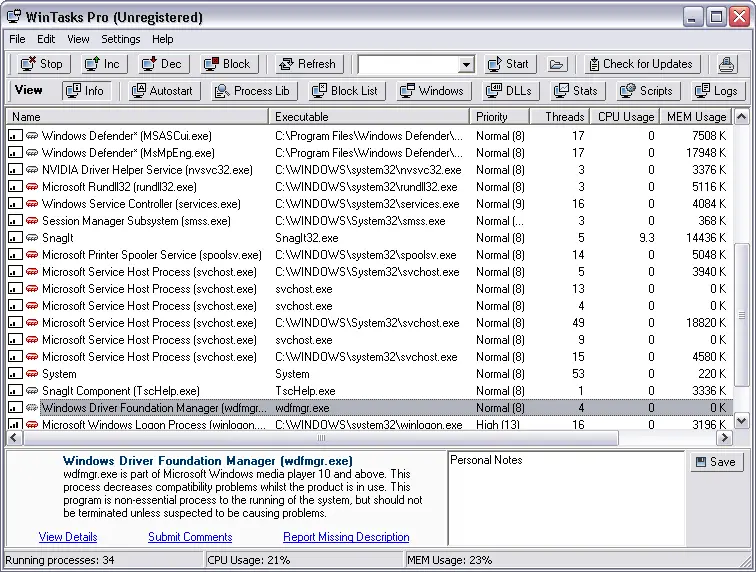Refresh the process list
This screenshot has width=756, height=572.
306,64
